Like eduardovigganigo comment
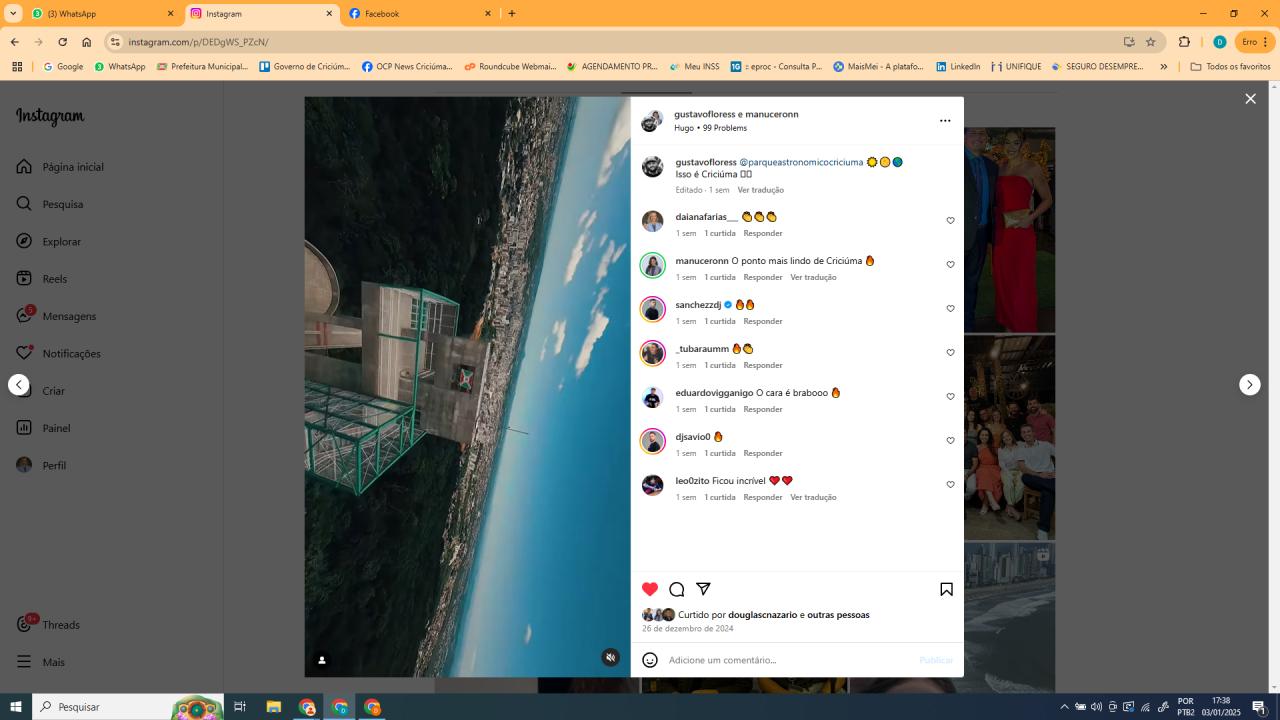 (950, 397)
